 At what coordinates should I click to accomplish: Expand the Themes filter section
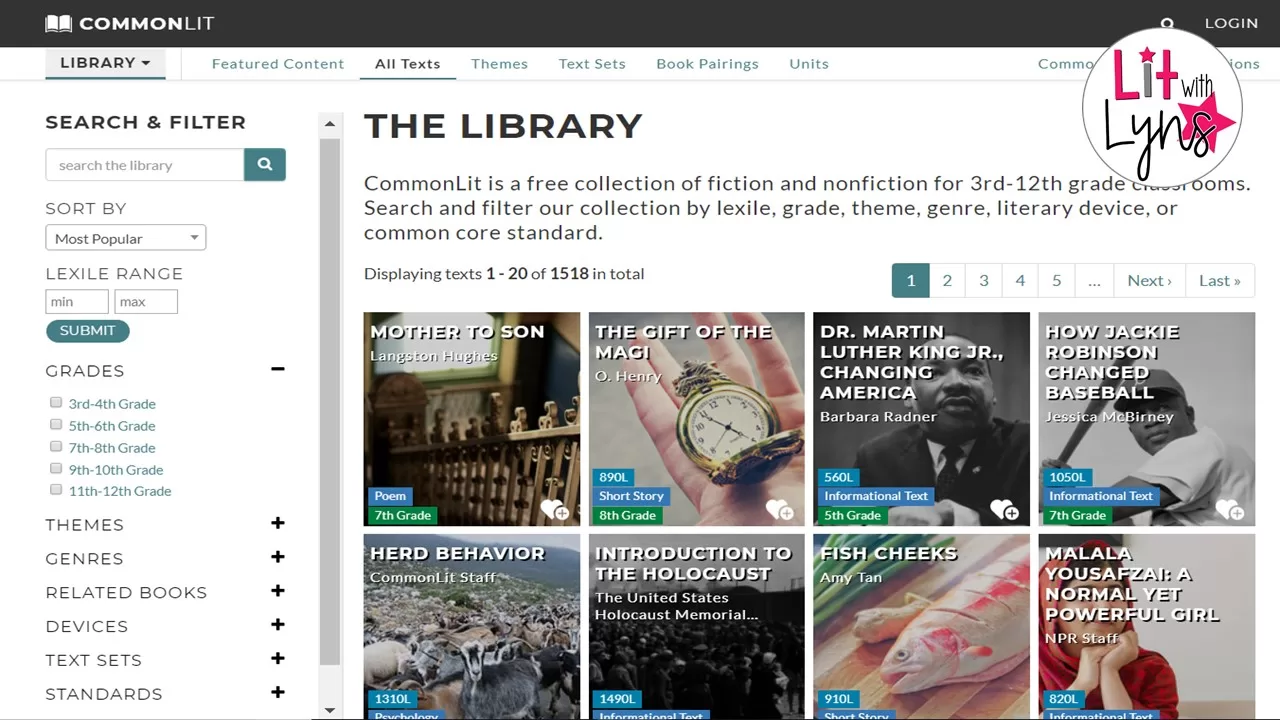pos(277,524)
